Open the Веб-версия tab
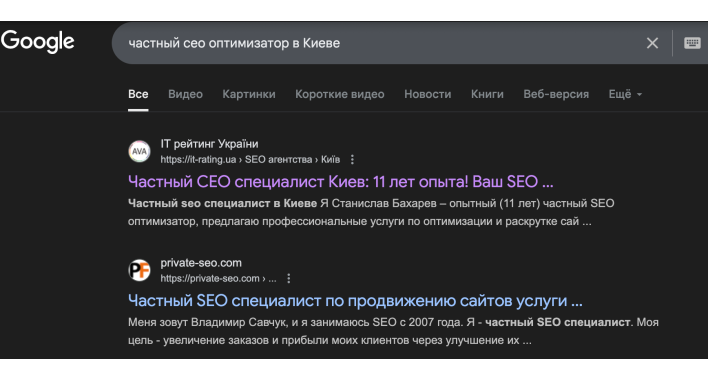This screenshot has height=380, width=708. point(556,94)
